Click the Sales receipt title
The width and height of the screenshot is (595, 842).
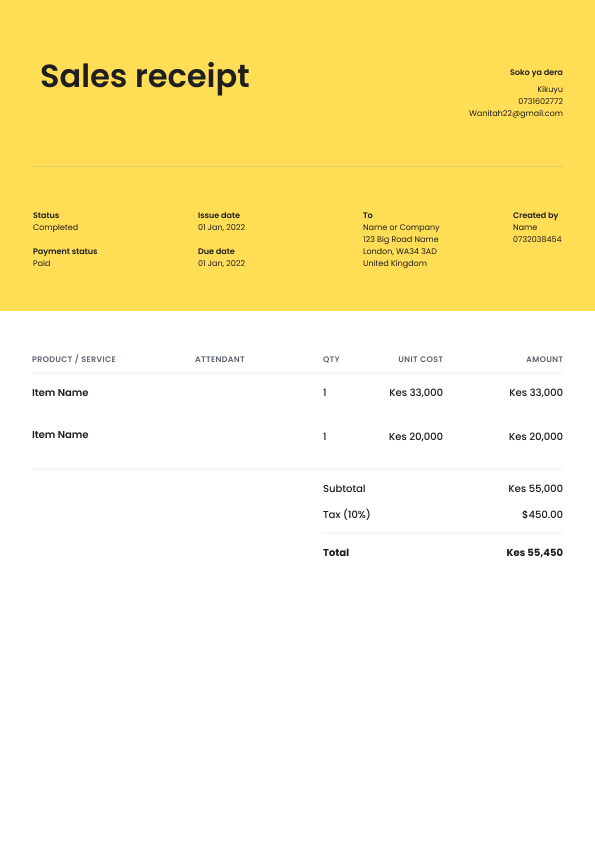145,77
